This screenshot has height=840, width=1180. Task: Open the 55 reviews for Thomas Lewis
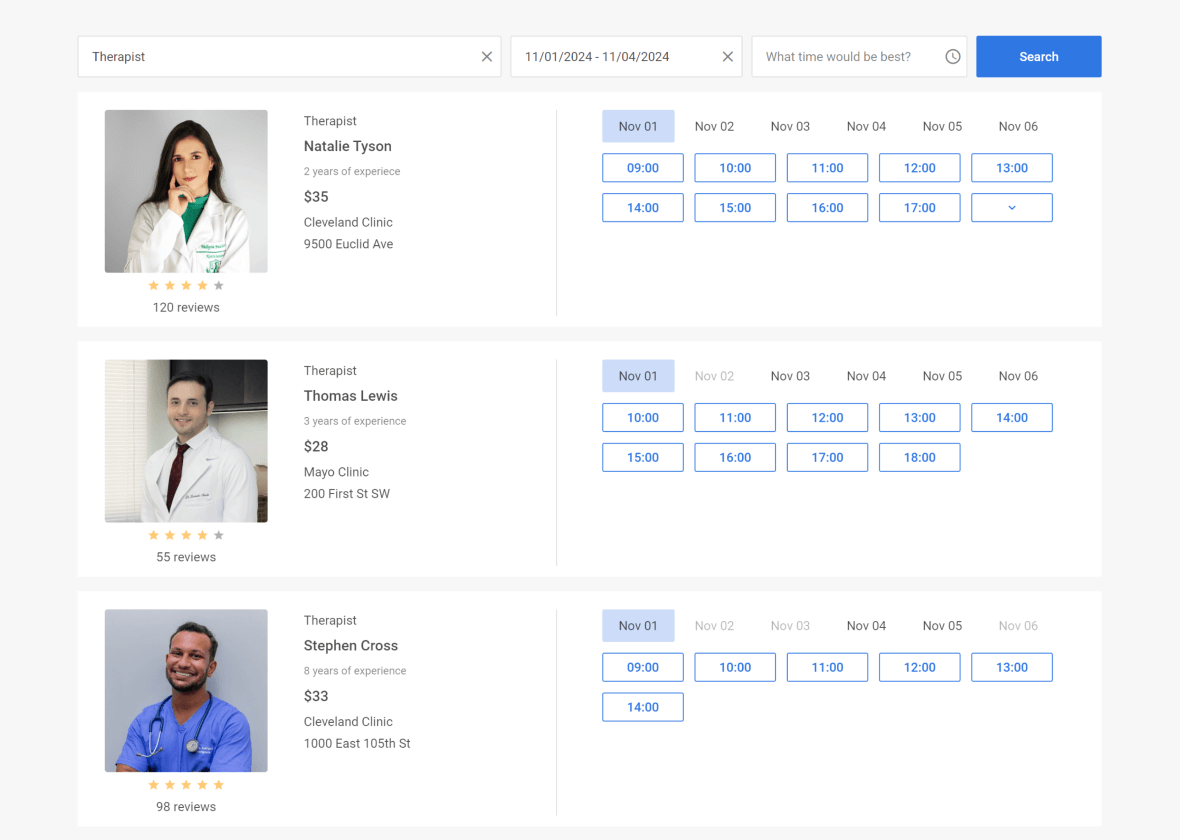click(186, 557)
